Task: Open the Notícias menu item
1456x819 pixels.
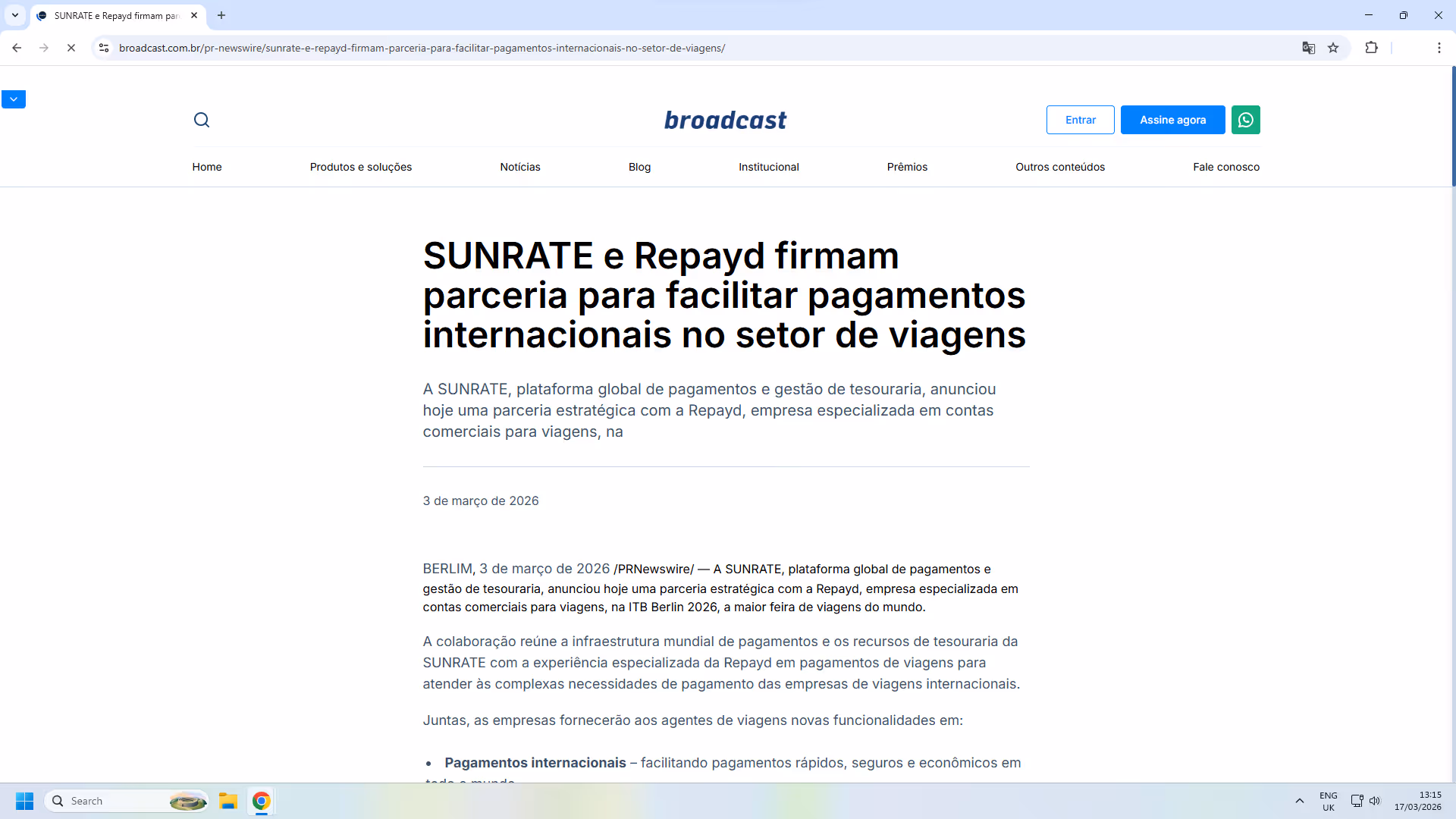Action: (x=520, y=167)
